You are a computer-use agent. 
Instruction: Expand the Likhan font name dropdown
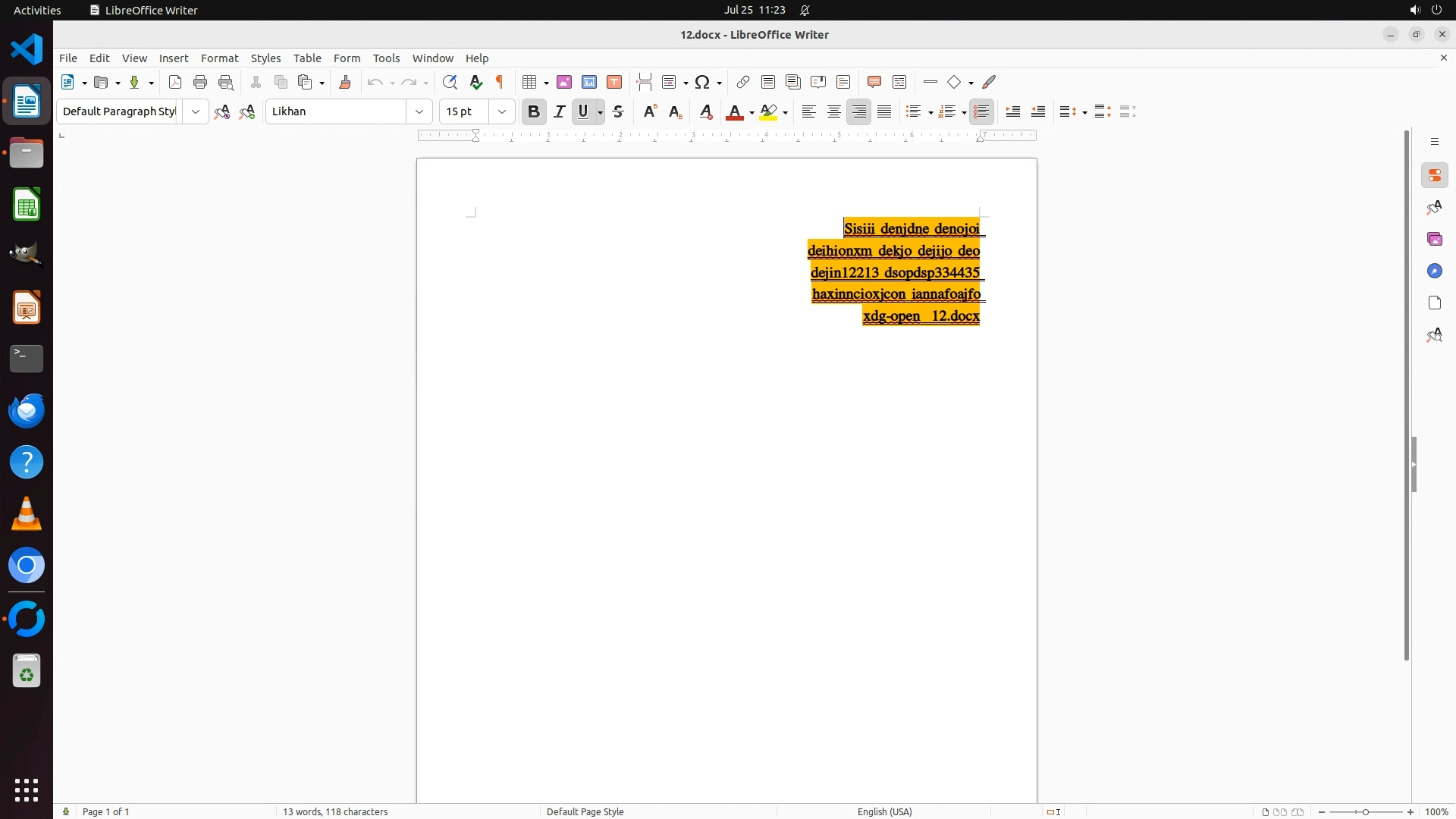pyautogui.click(x=419, y=111)
